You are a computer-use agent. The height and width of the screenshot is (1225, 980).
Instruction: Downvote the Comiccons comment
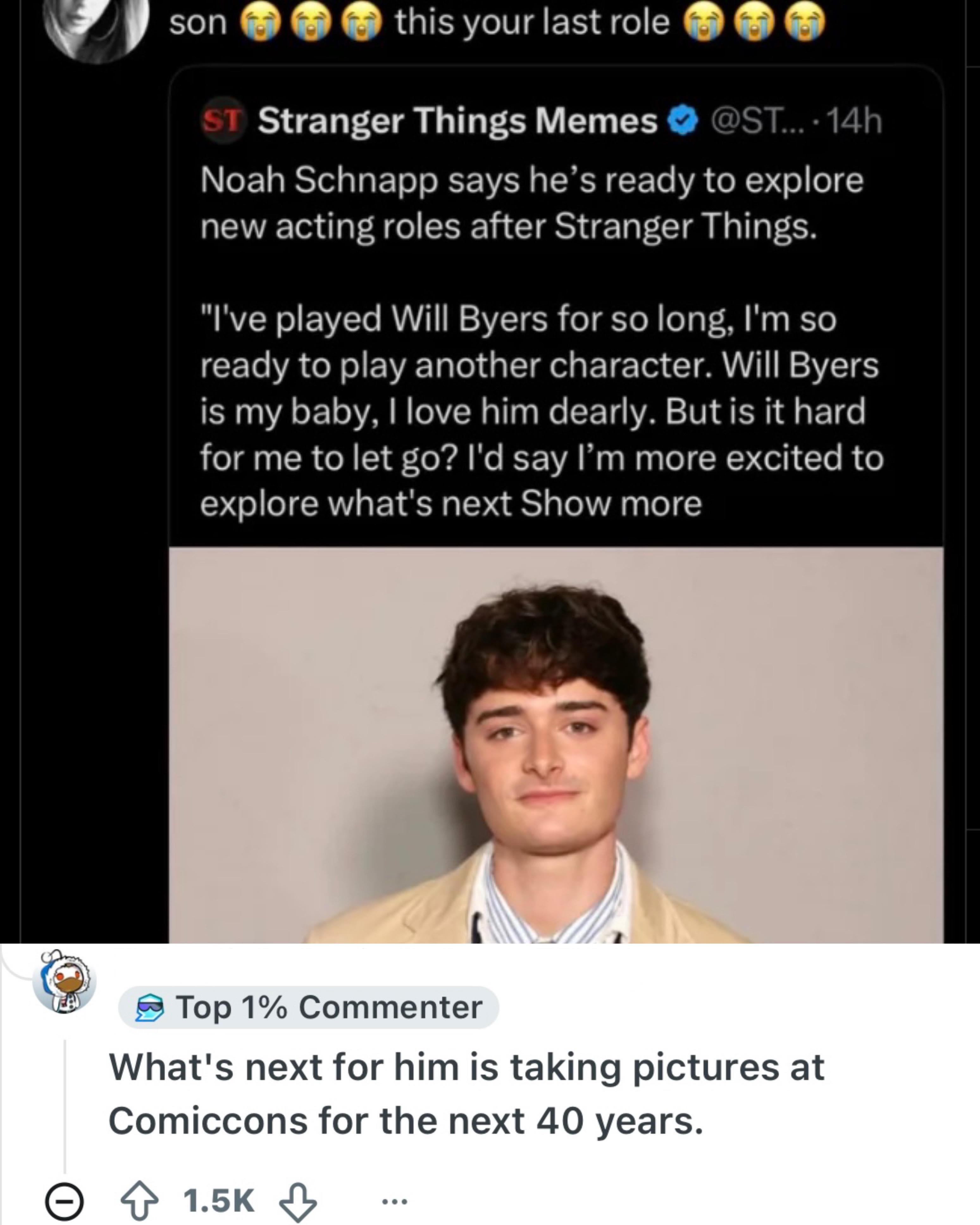[x=298, y=1201]
